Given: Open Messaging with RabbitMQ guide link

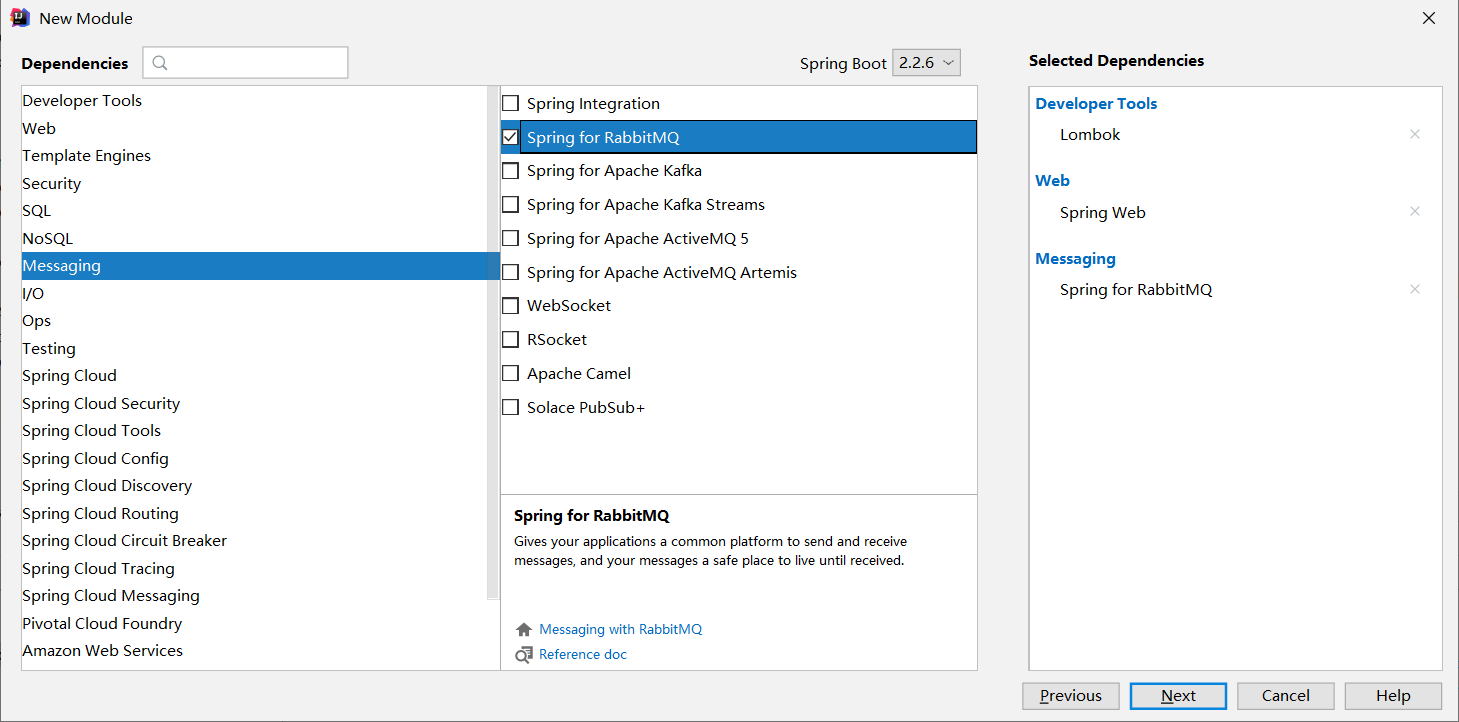Looking at the screenshot, I should (x=620, y=630).
